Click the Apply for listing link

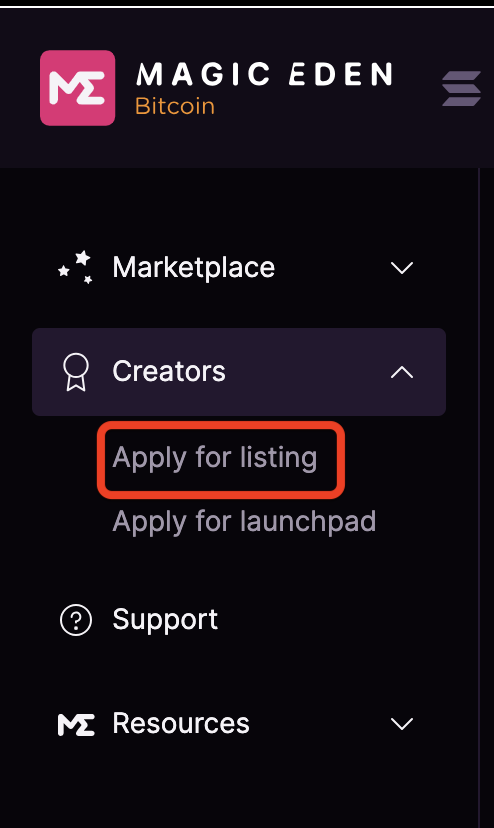(x=215, y=458)
